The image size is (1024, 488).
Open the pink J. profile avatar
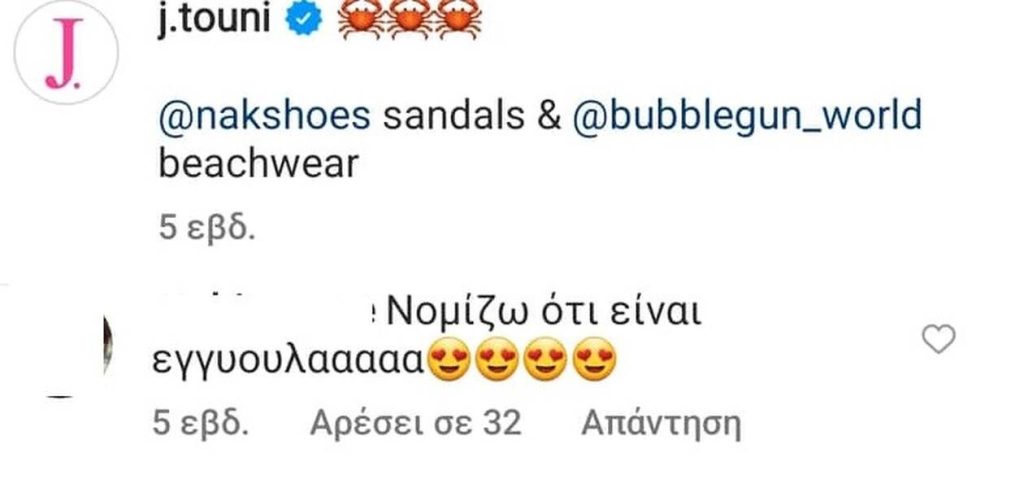(x=65, y=52)
